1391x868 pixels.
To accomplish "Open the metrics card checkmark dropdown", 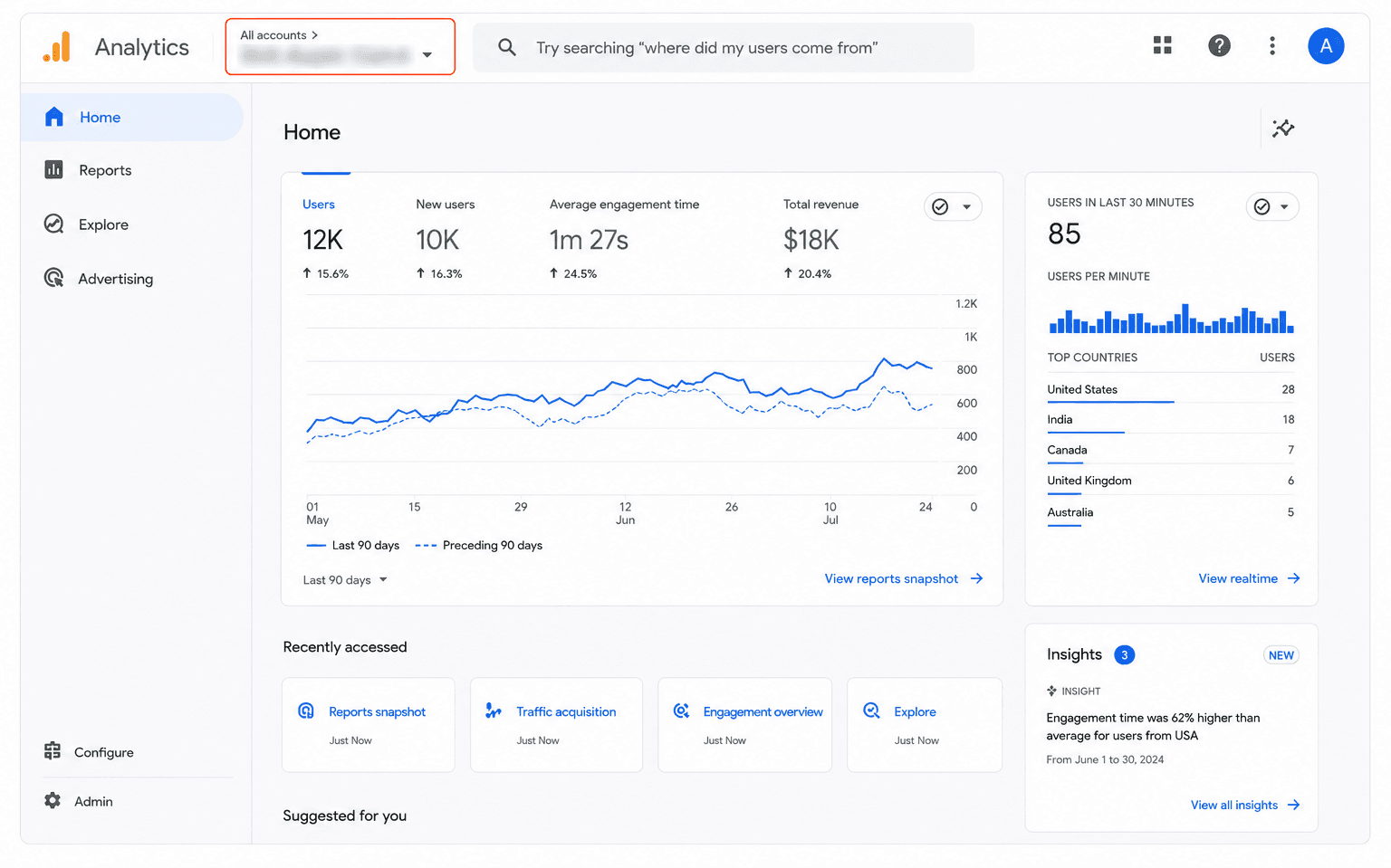I will click(953, 206).
